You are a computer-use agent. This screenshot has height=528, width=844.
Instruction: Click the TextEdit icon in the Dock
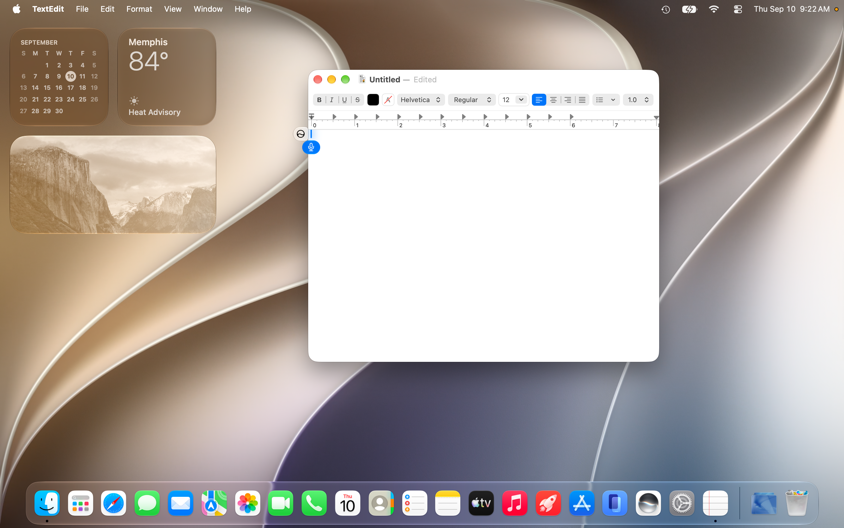(x=715, y=503)
